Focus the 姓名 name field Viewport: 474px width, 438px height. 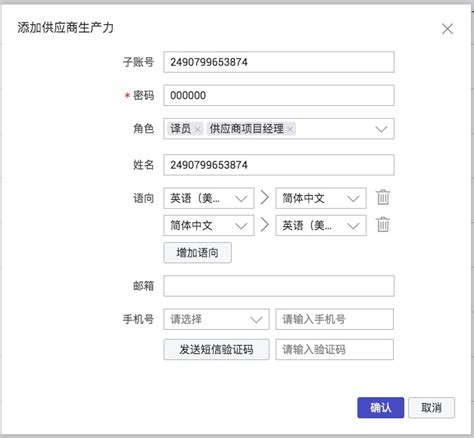(279, 165)
